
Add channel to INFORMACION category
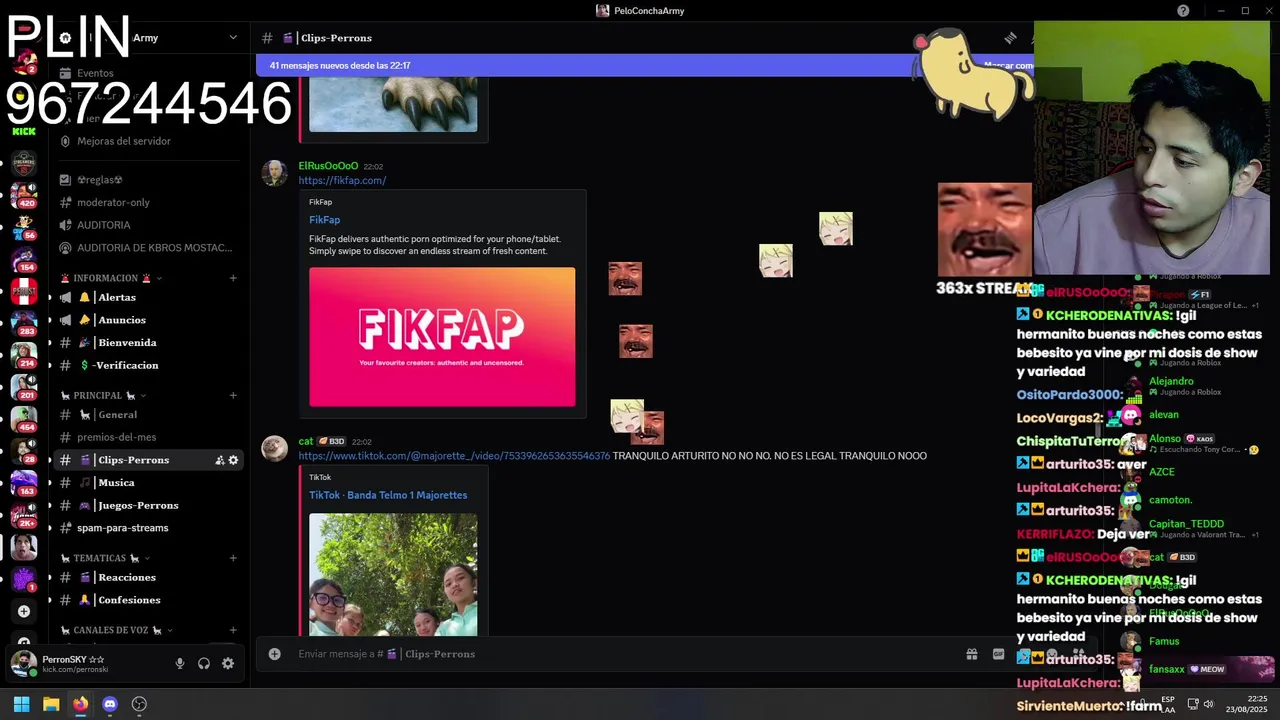pos(233,278)
